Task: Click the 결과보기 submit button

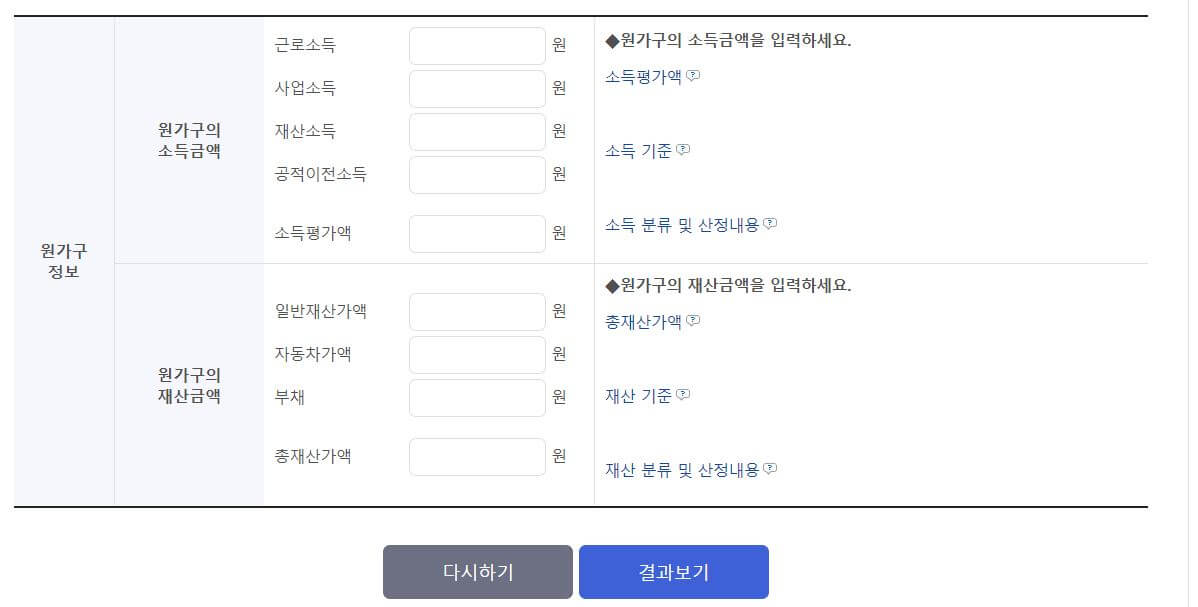Action: (673, 572)
